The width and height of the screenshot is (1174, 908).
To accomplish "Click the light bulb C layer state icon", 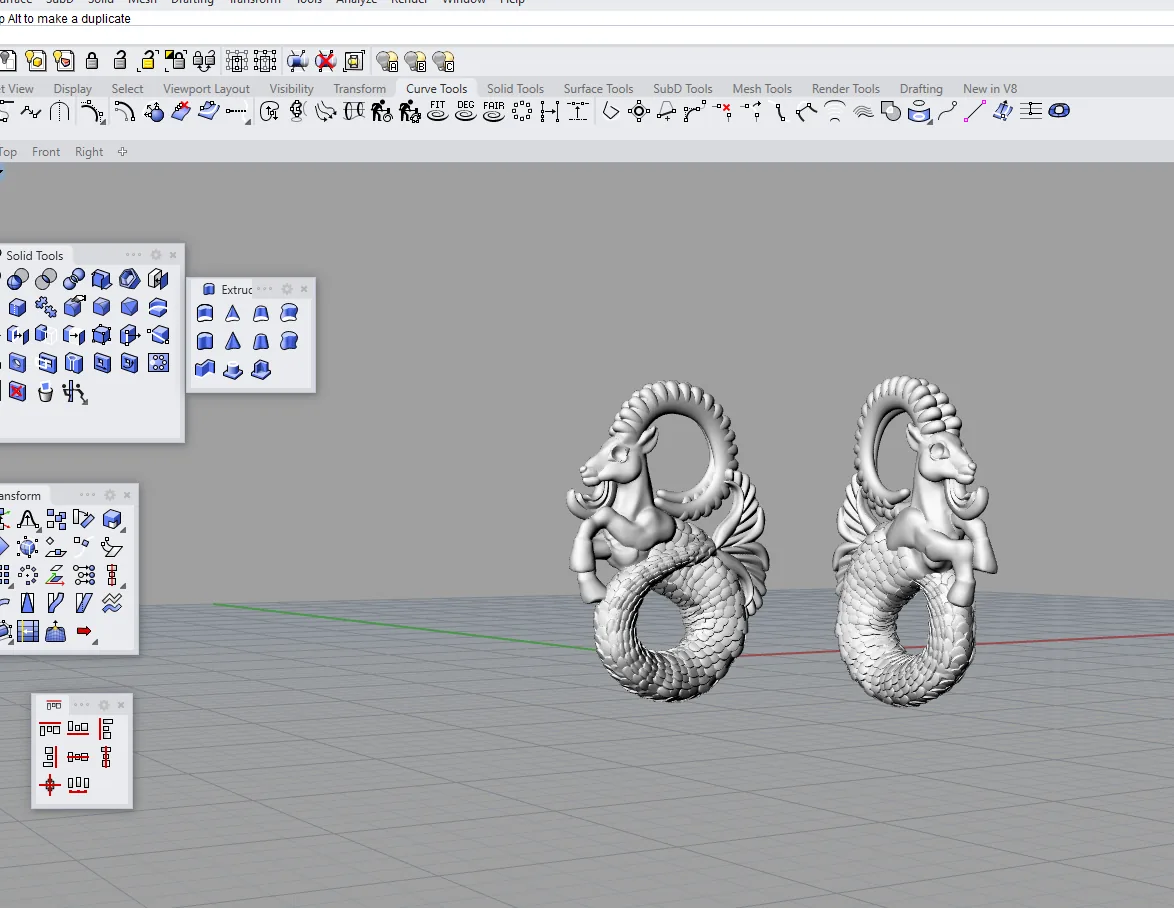I will click(x=443, y=61).
